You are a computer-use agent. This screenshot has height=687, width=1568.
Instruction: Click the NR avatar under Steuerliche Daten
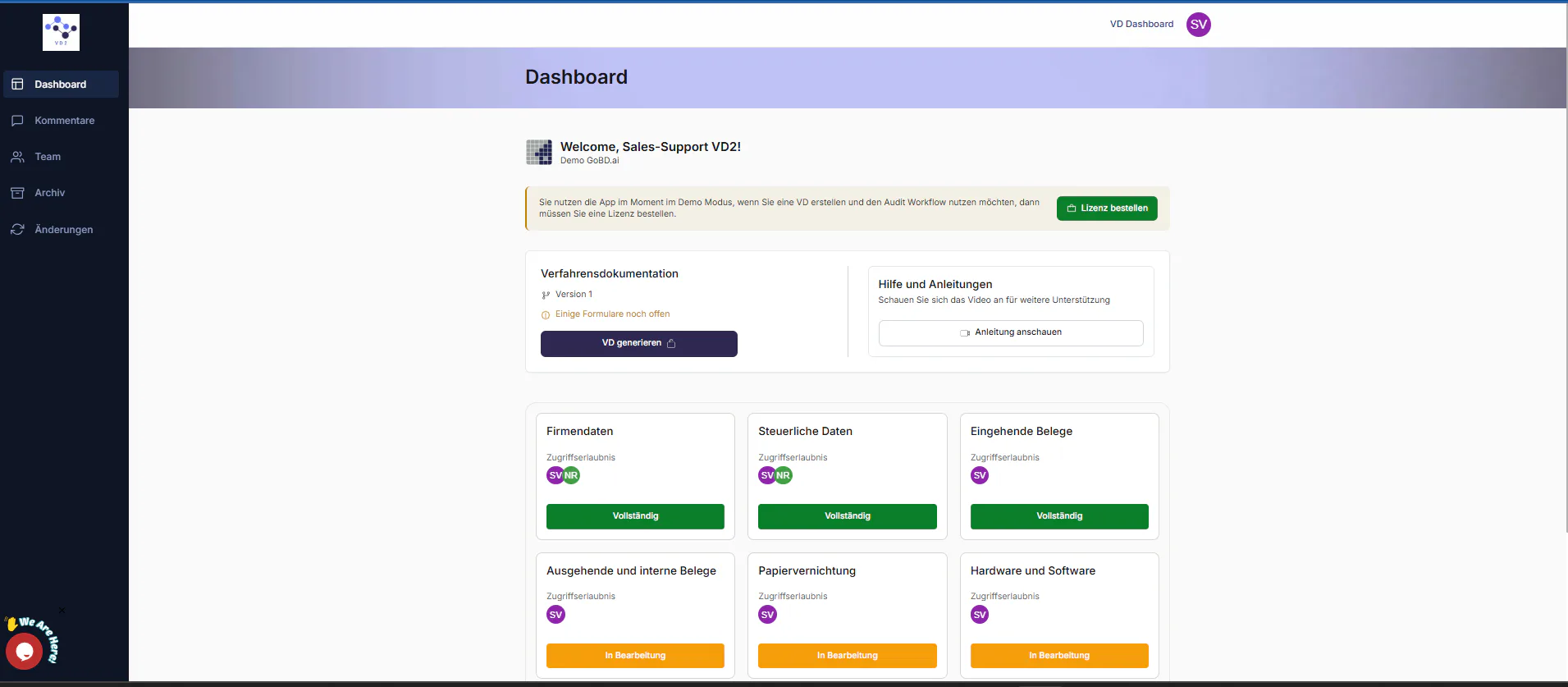(784, 475)
